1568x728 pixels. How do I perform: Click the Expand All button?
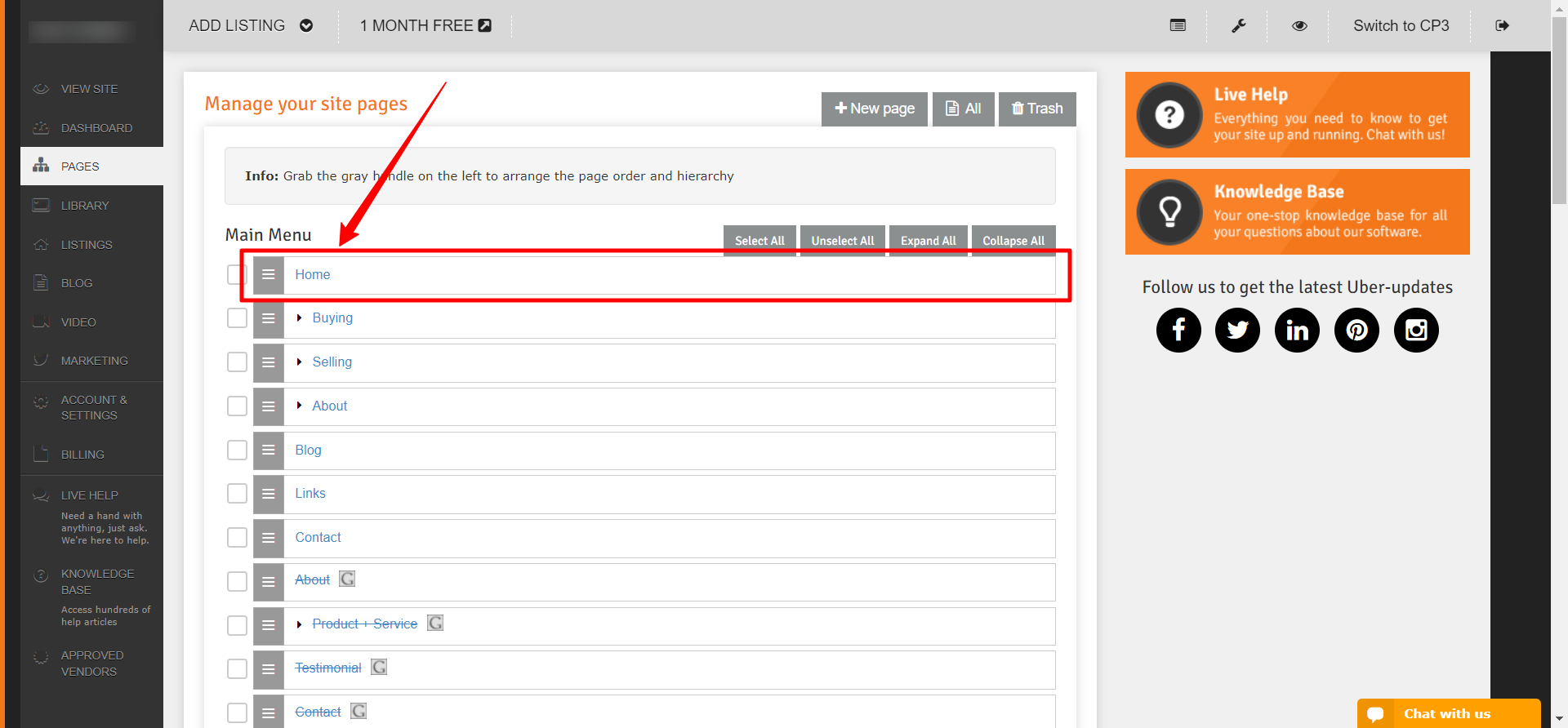click(929, 241)
